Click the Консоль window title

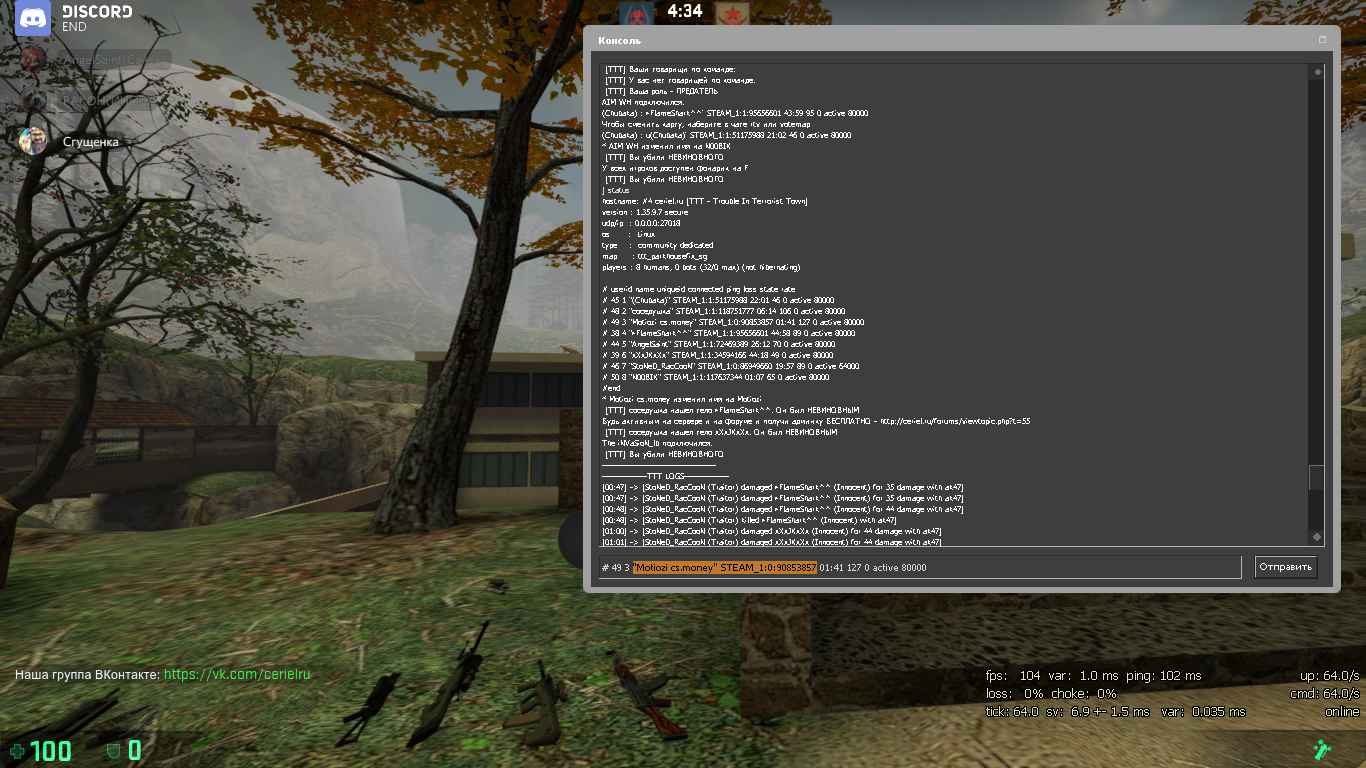[619, 41]
